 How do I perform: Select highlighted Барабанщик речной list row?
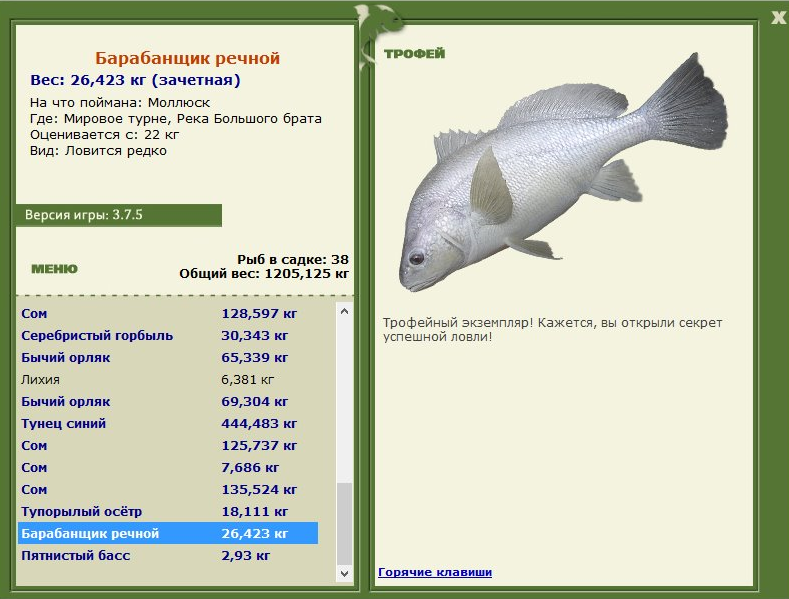[168, 534]
